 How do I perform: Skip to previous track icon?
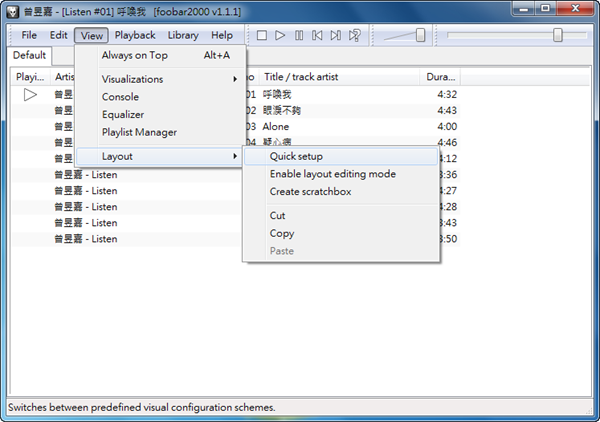[x=317, y=36]
